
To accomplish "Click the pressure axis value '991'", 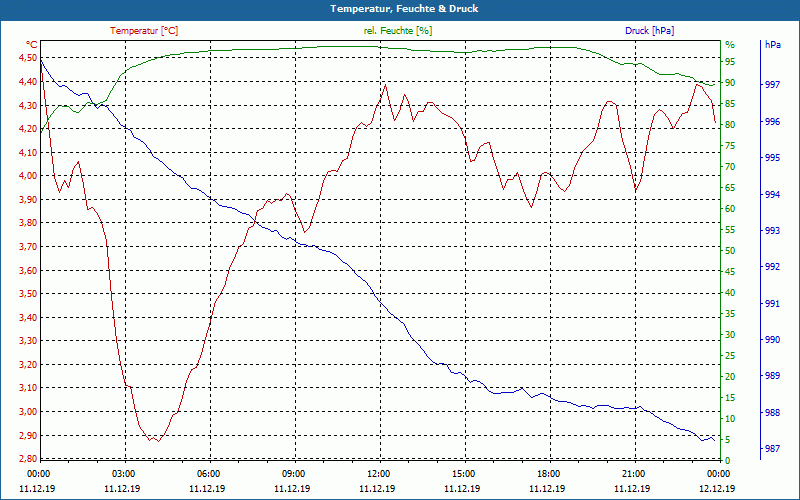I will pos(772,304).
